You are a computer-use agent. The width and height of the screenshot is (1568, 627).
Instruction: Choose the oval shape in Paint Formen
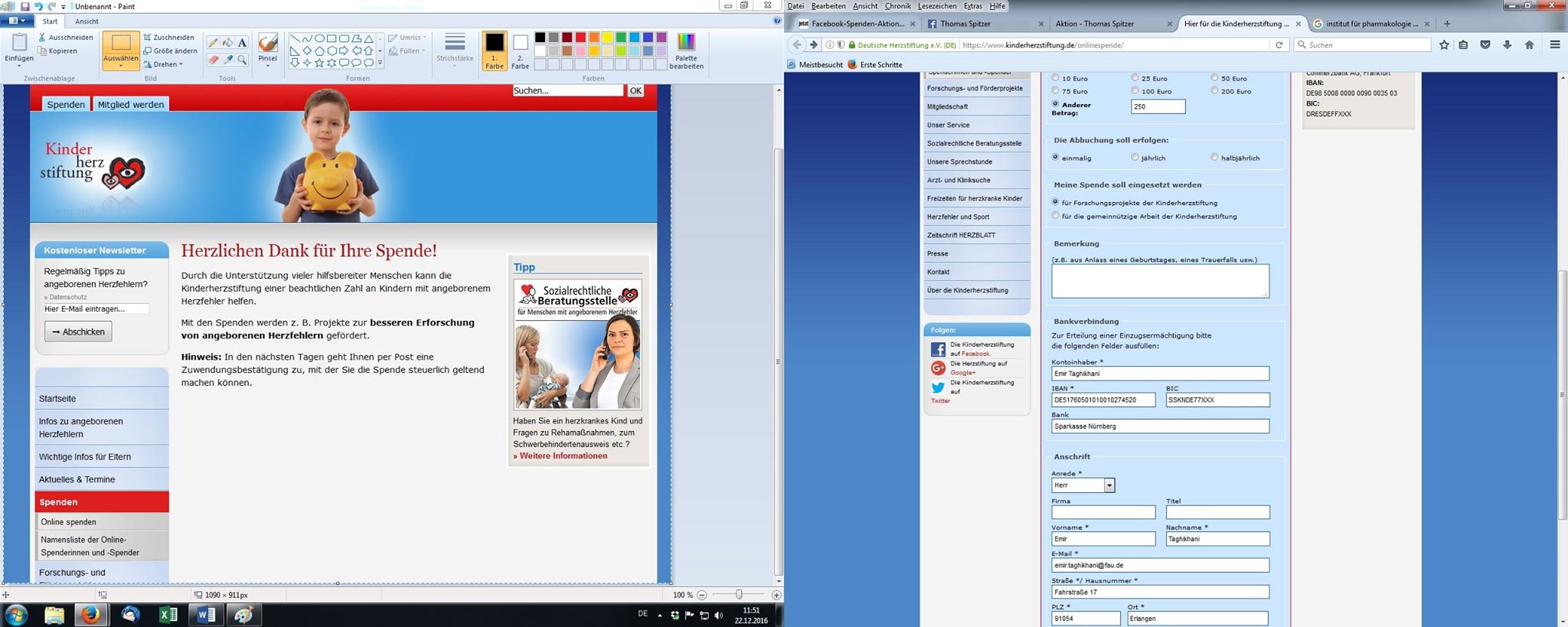coord(319,38)
